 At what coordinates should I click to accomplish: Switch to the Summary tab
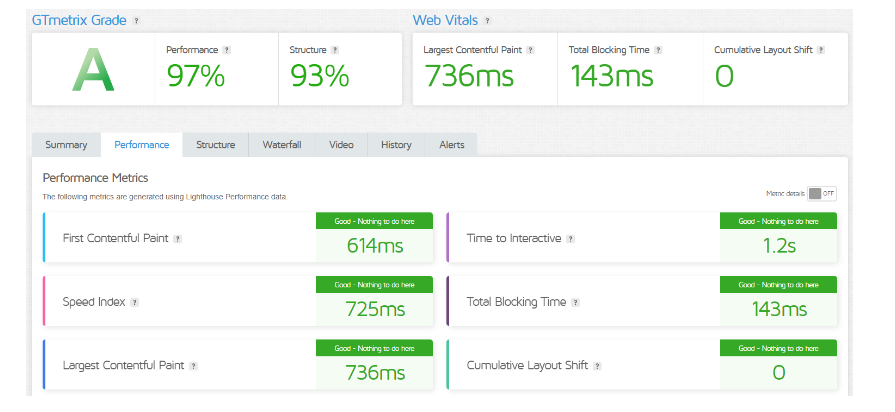pyautogui.click(x=66, y=145)
